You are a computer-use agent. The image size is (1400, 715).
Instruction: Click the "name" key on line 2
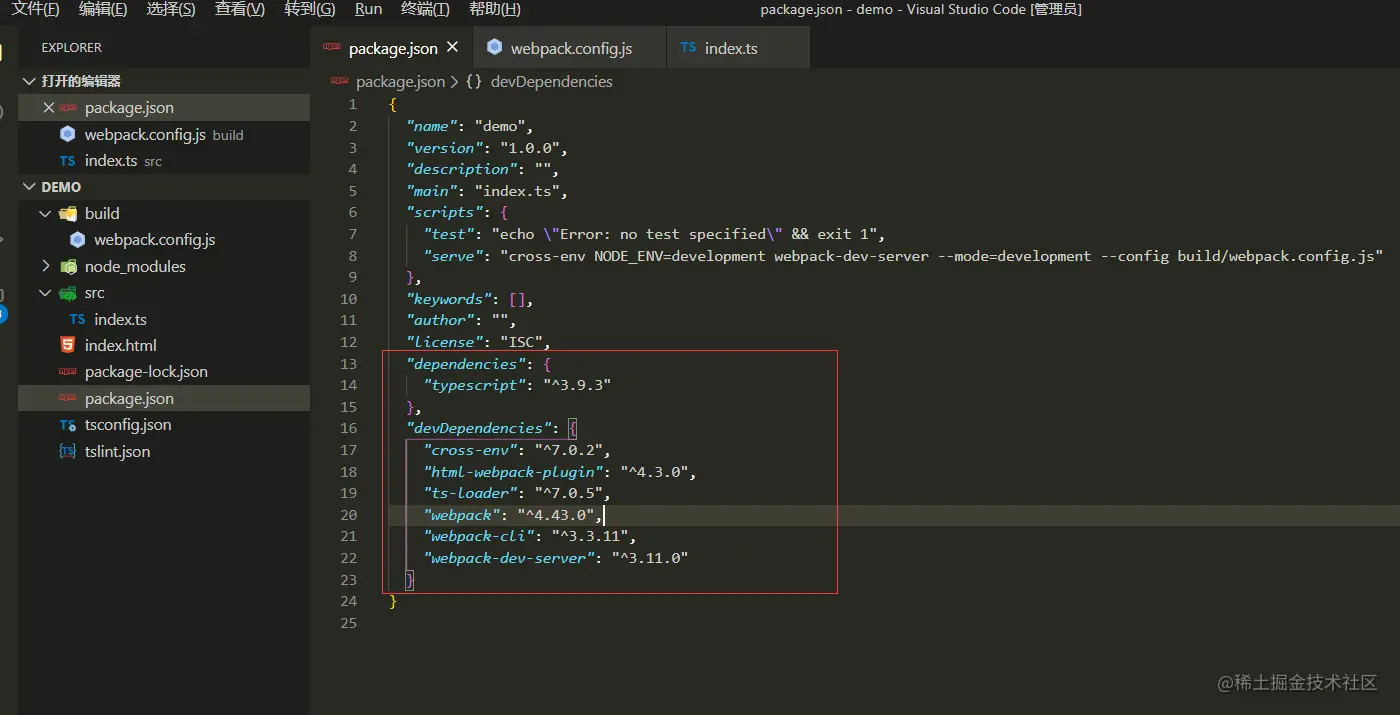tap(432, 126)
